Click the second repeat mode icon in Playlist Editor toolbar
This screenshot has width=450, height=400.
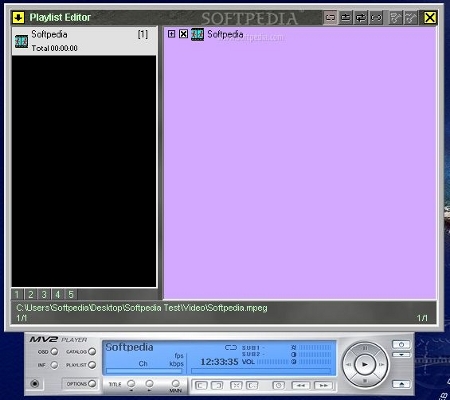click(346, 17)
